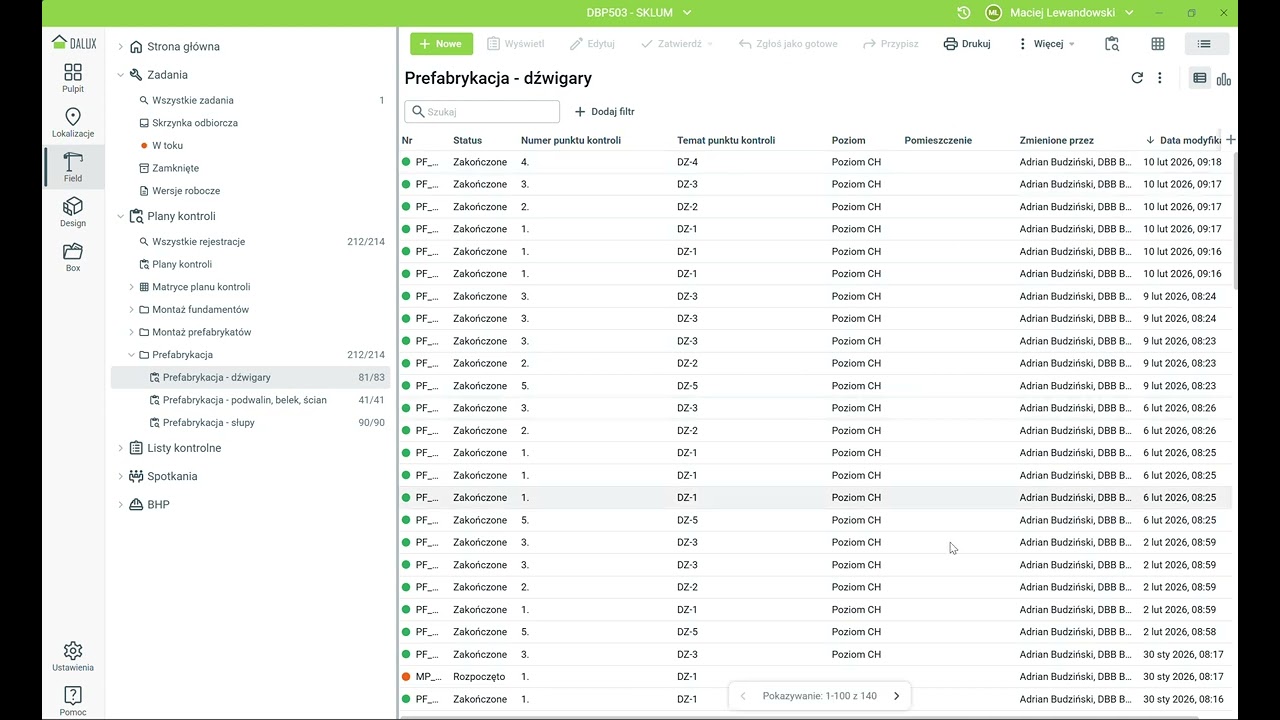The width and height of the screenshot is (1280, 720).
Task: Click the DALUX logo
Action: [75, 42]
